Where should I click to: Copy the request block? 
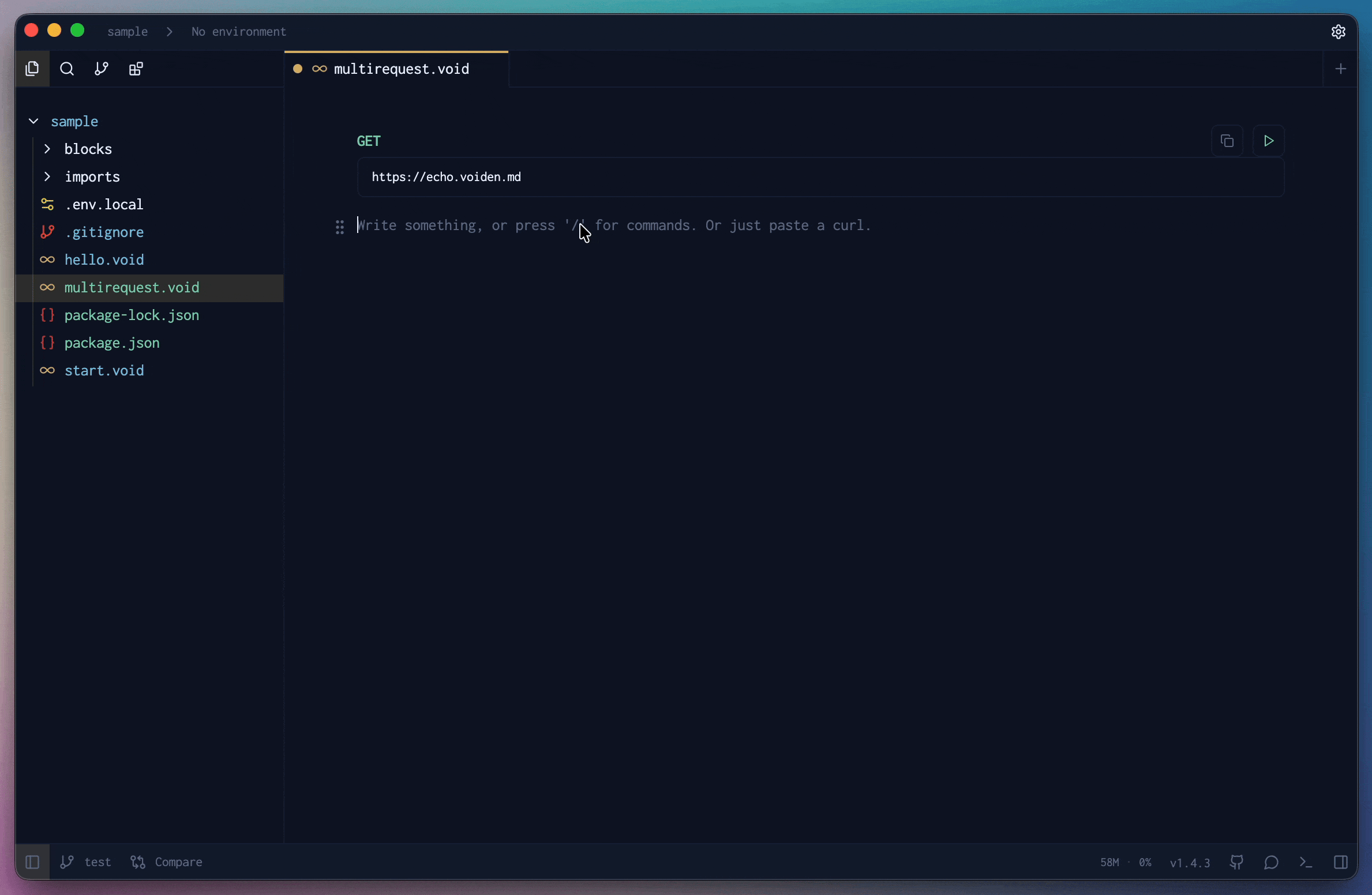coord(1227,141)
